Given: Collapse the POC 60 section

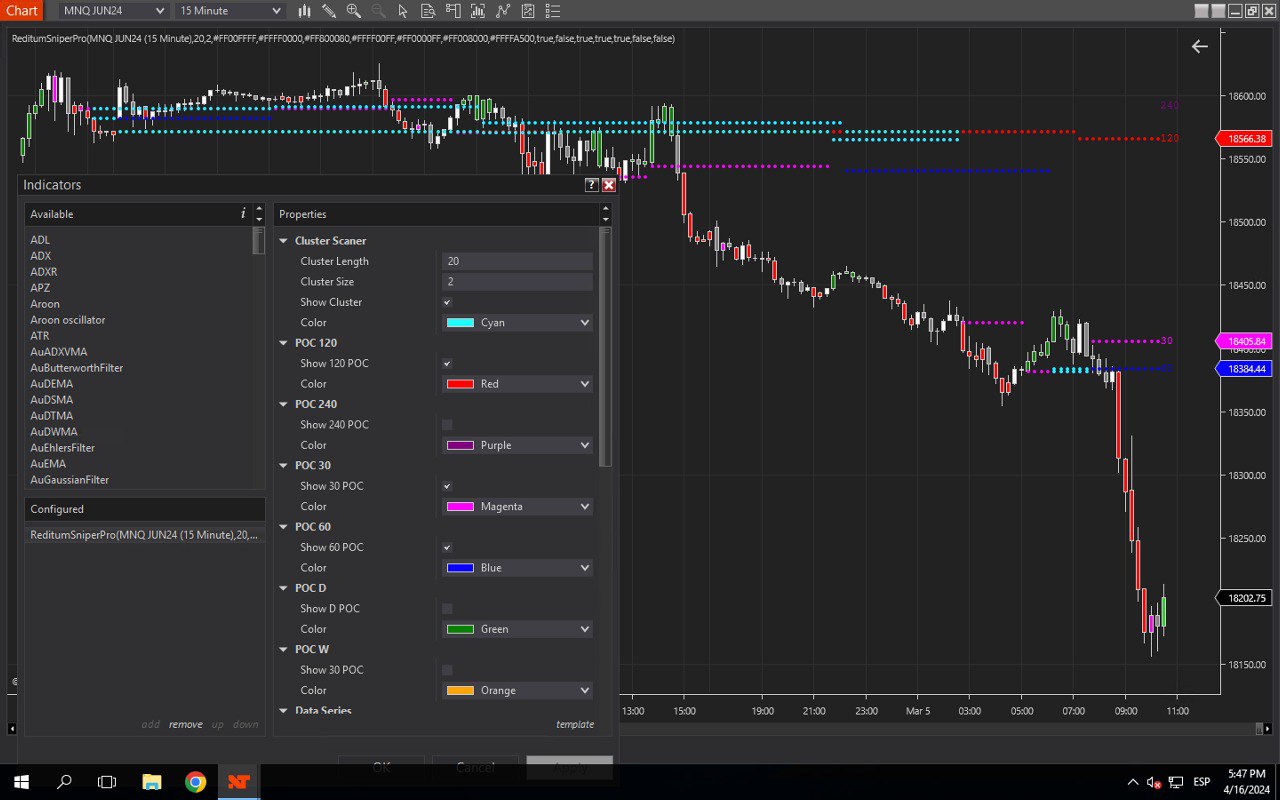Looking at the screenshot, I should (x=283, y=527).
